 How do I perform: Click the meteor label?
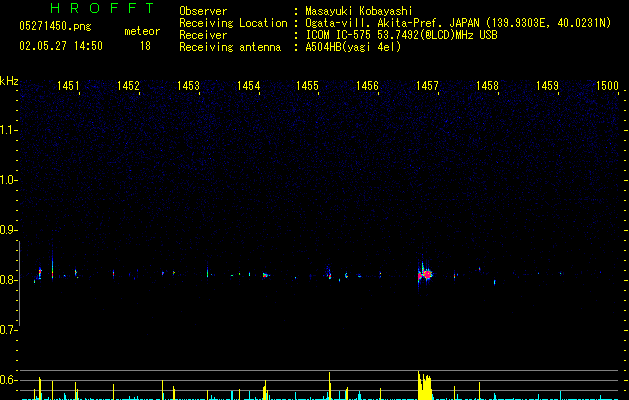[x=142, y=31]
